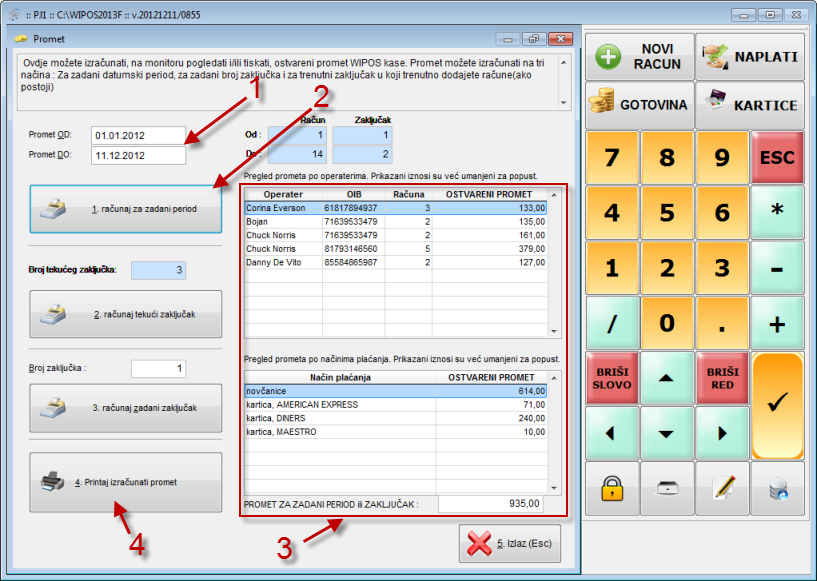Viewport: 817px width, 581px height.
Task: Click the Izlaz (Esc) exit button
Action: click(x=511, y=544)
